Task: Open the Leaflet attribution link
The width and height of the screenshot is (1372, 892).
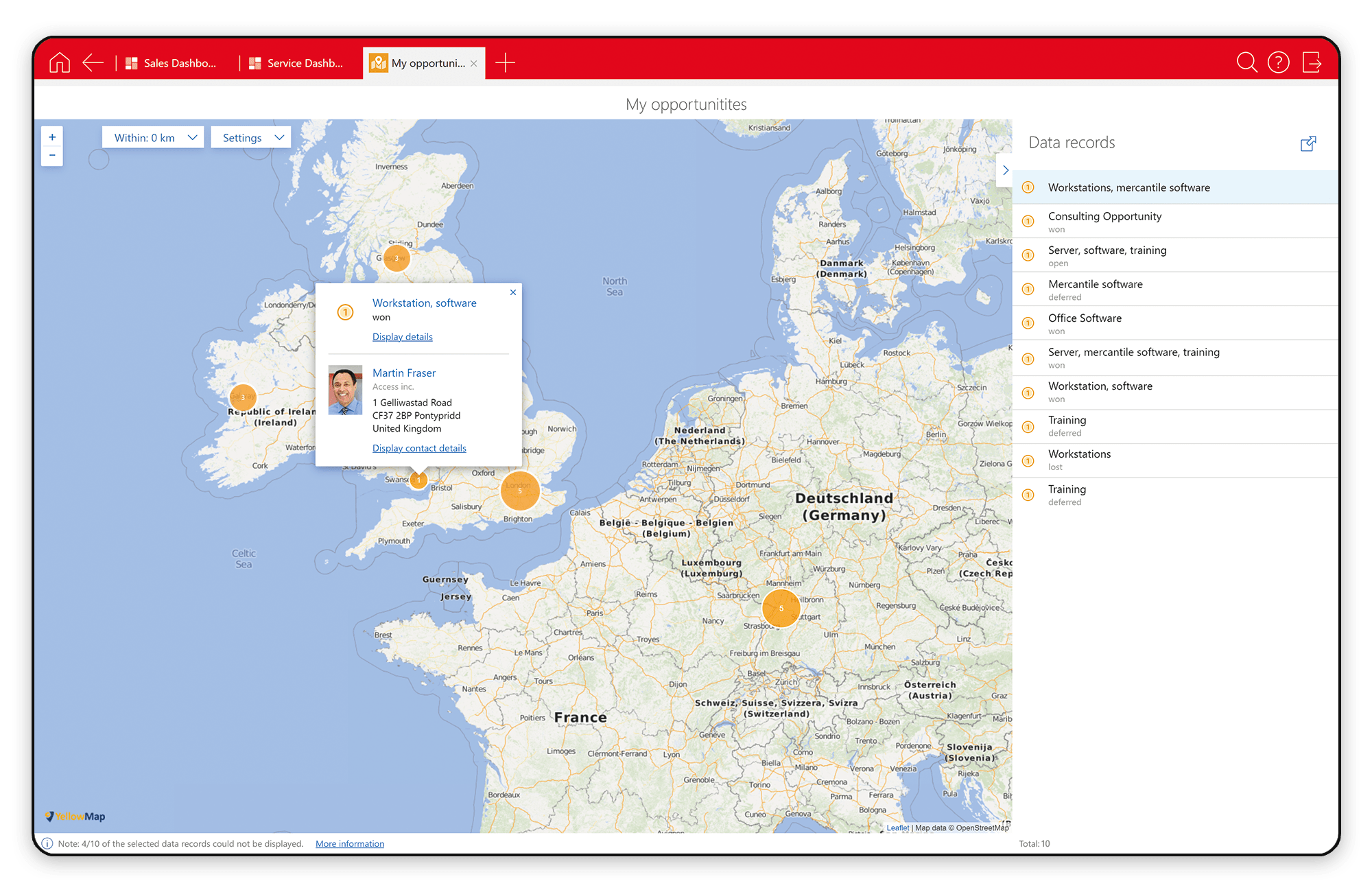Action: 897,828
